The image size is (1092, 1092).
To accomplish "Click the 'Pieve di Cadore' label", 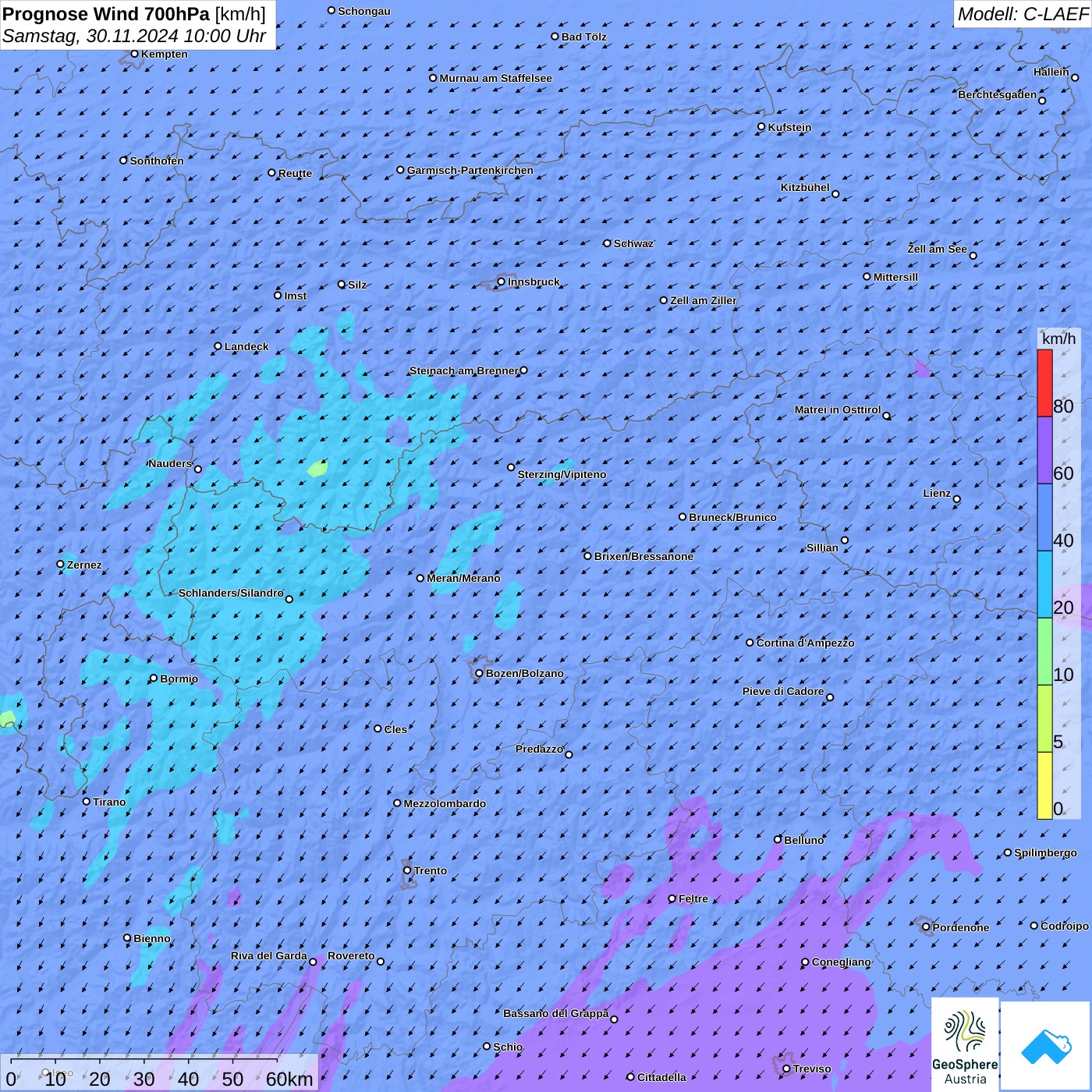I will tap(783, 691).
